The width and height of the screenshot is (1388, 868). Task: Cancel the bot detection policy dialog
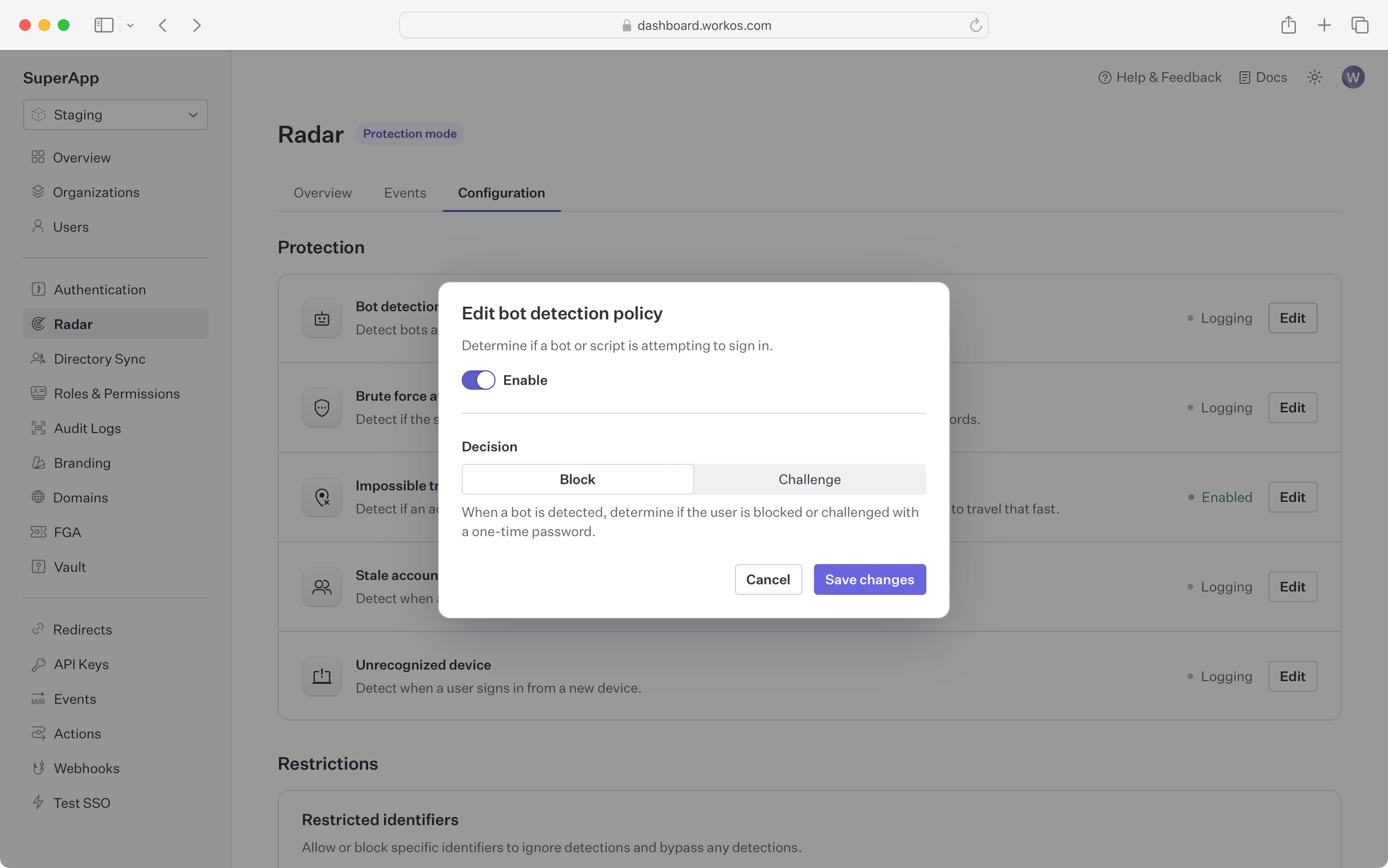768,579
